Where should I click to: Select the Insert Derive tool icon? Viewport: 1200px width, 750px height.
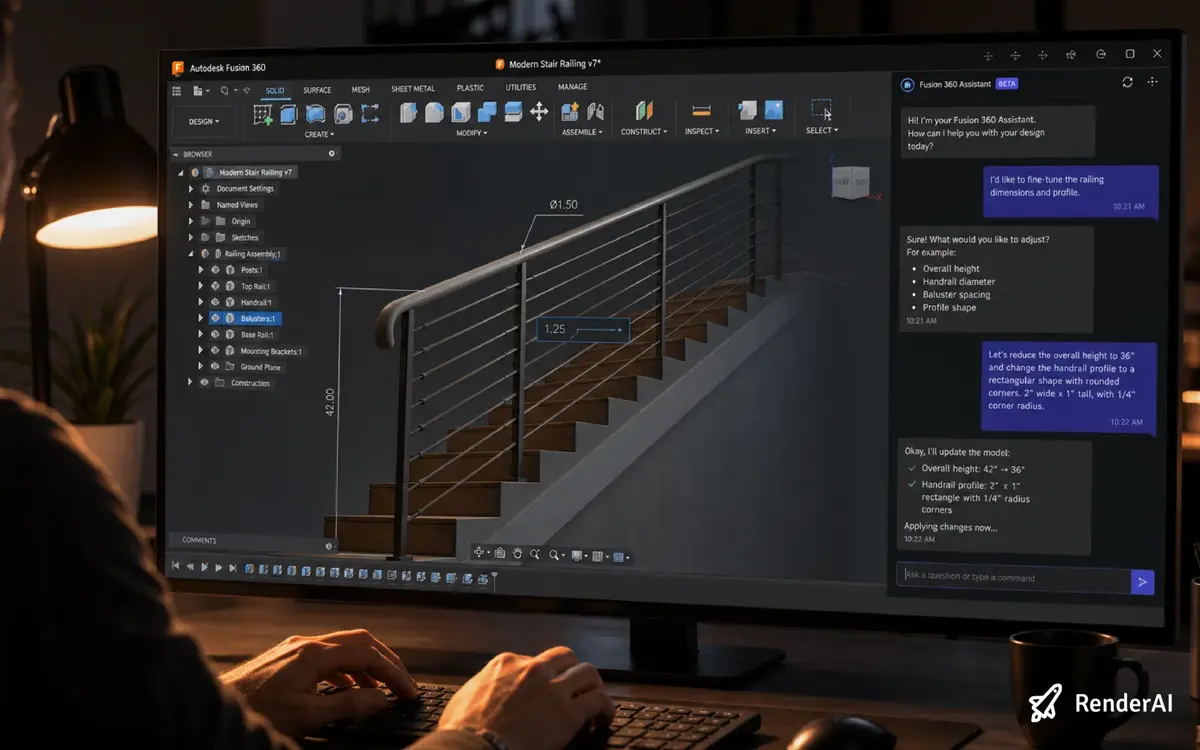click(747, 110)
